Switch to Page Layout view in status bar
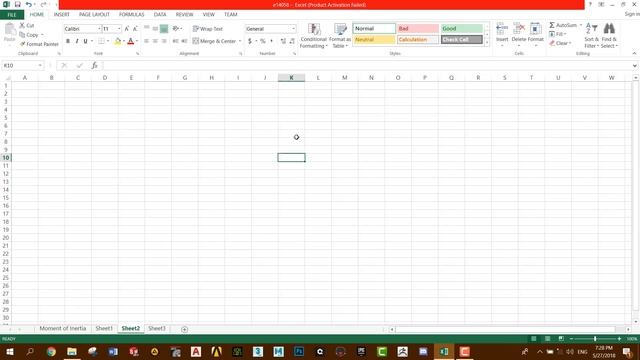 click(x=547, y=339)
